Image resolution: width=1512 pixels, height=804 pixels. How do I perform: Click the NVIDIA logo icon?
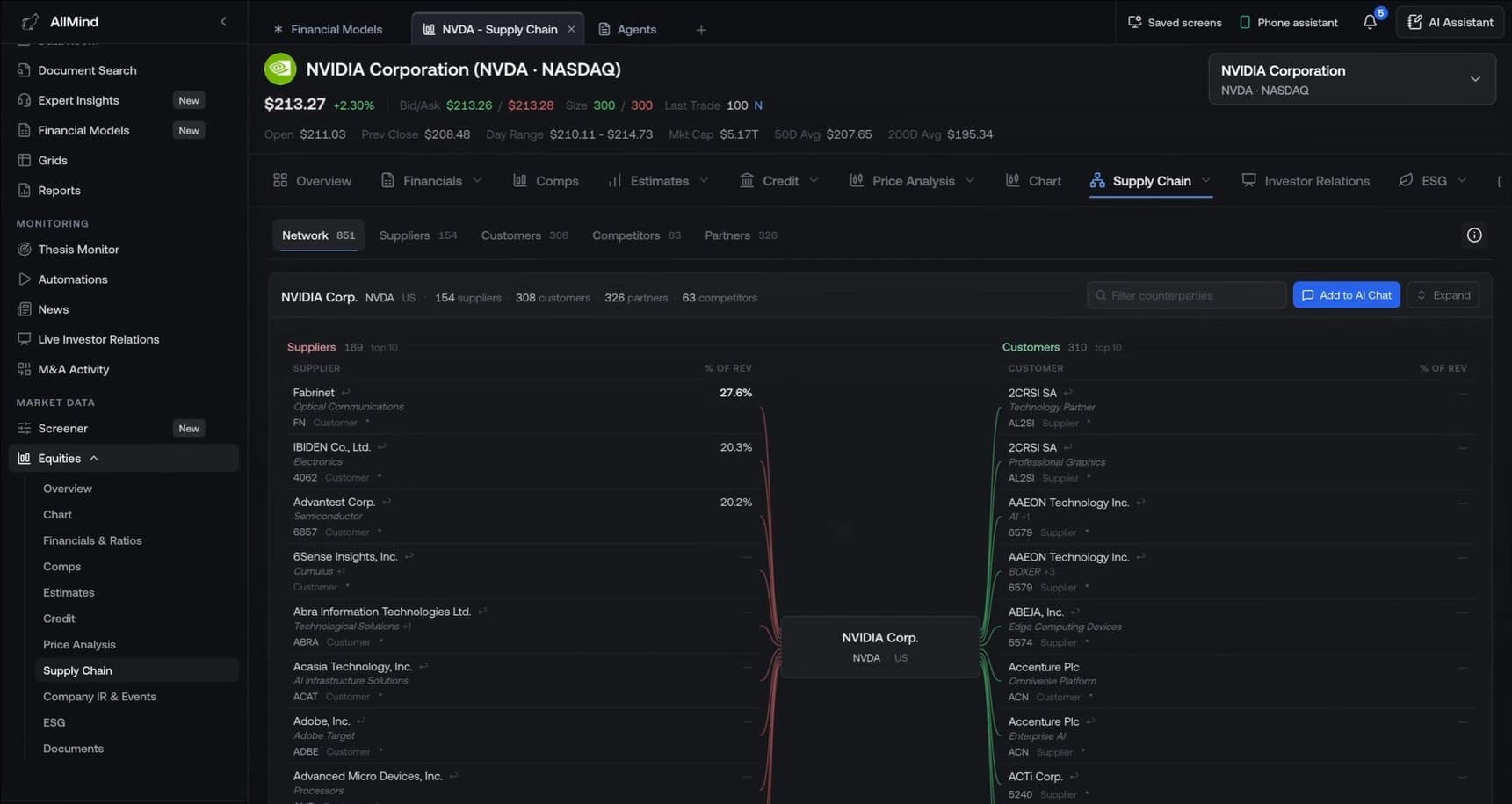(x=280, y=69)
